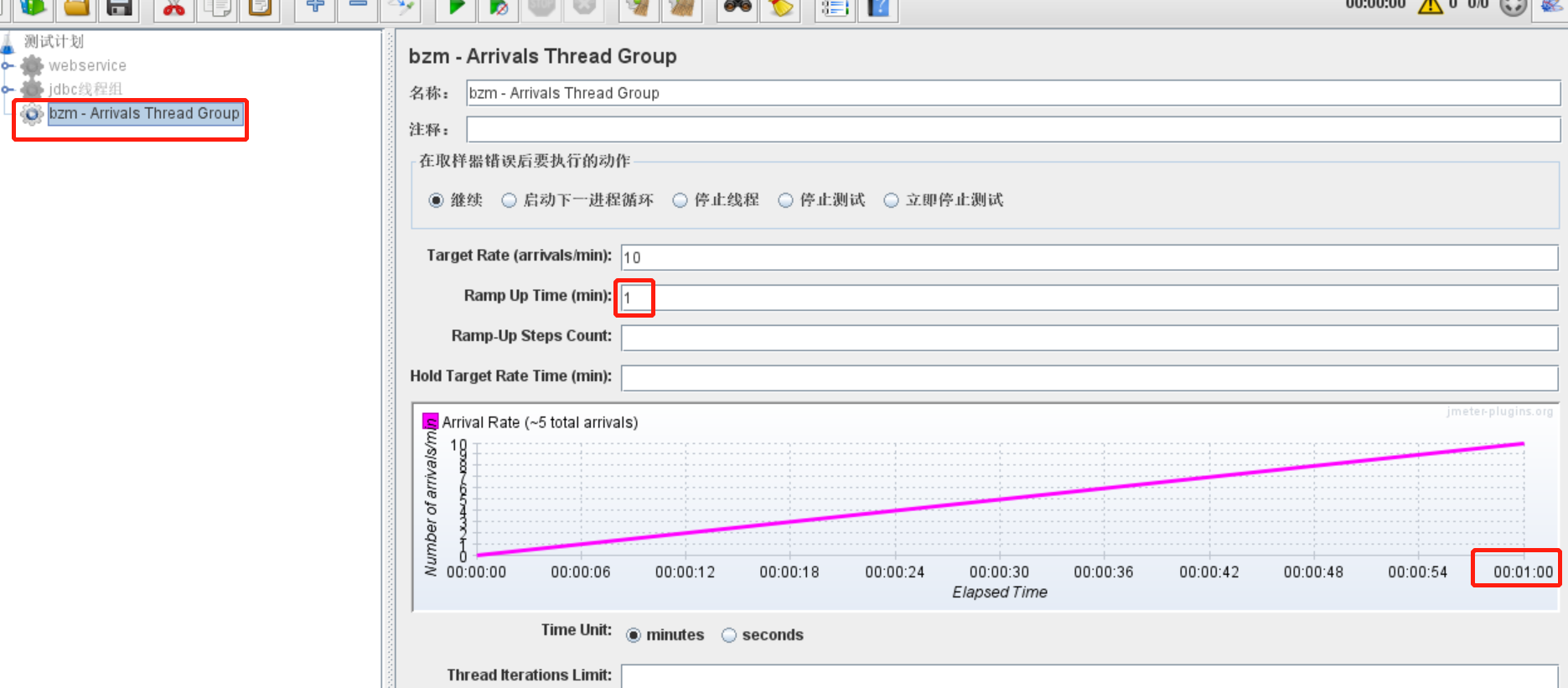Click the bzm Arrivals Thread Group gear icon

[32, 114]
